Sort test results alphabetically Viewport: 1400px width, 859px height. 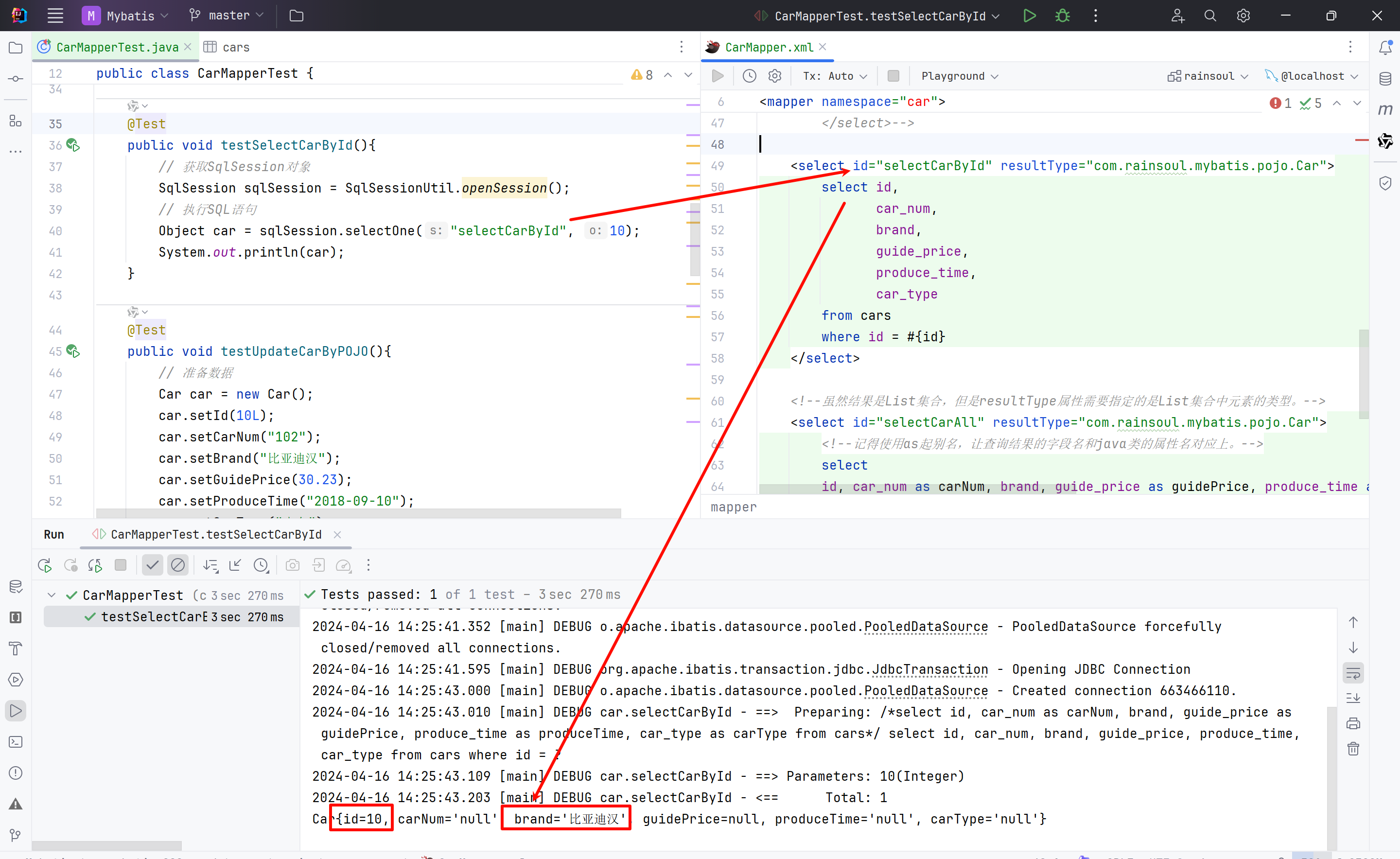pos(211,565)
